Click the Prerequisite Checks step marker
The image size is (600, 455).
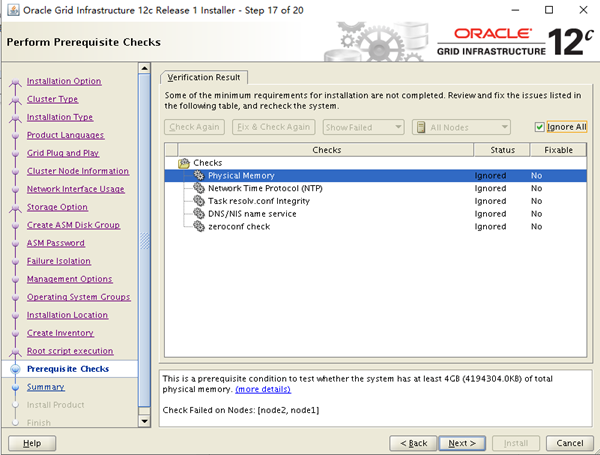pos(15,369)
